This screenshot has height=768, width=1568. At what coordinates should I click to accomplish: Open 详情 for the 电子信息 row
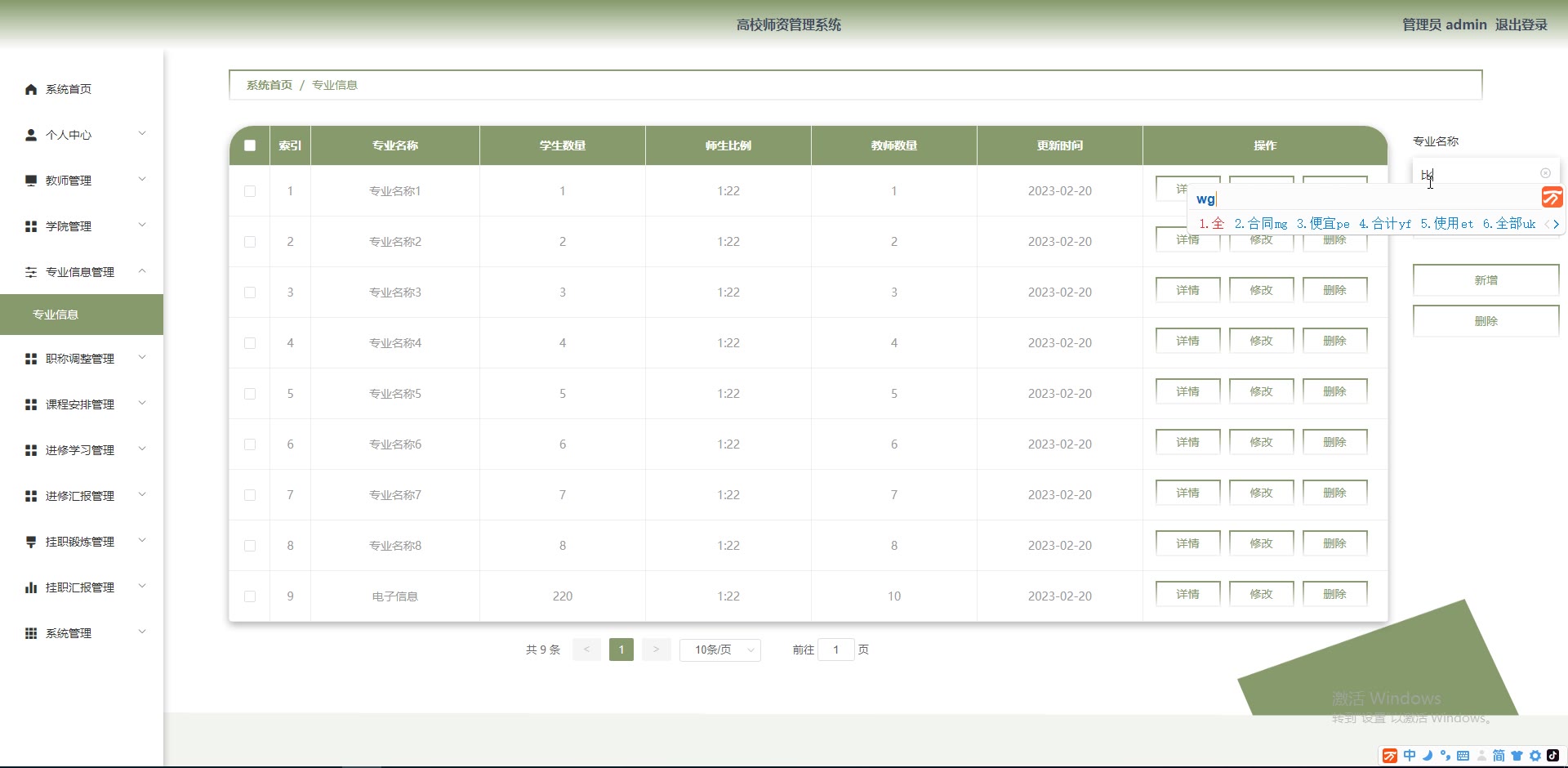pyautogui.click(x=1187, y=594)
